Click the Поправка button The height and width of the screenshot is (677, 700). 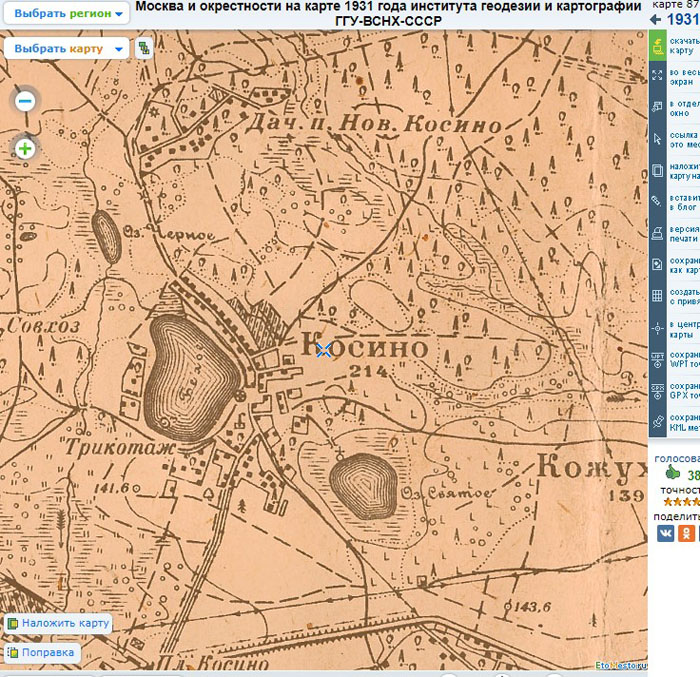tap(42, 652)
